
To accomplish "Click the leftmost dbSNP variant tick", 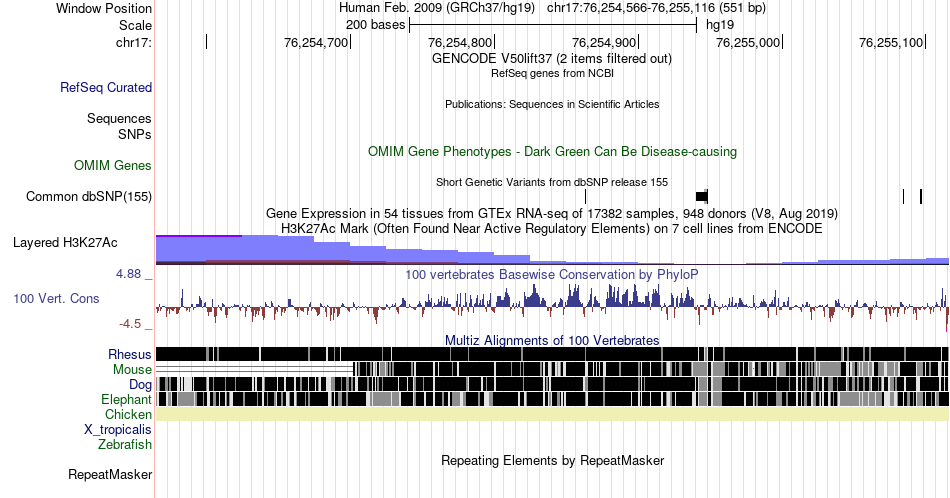I will pos(585,196).
